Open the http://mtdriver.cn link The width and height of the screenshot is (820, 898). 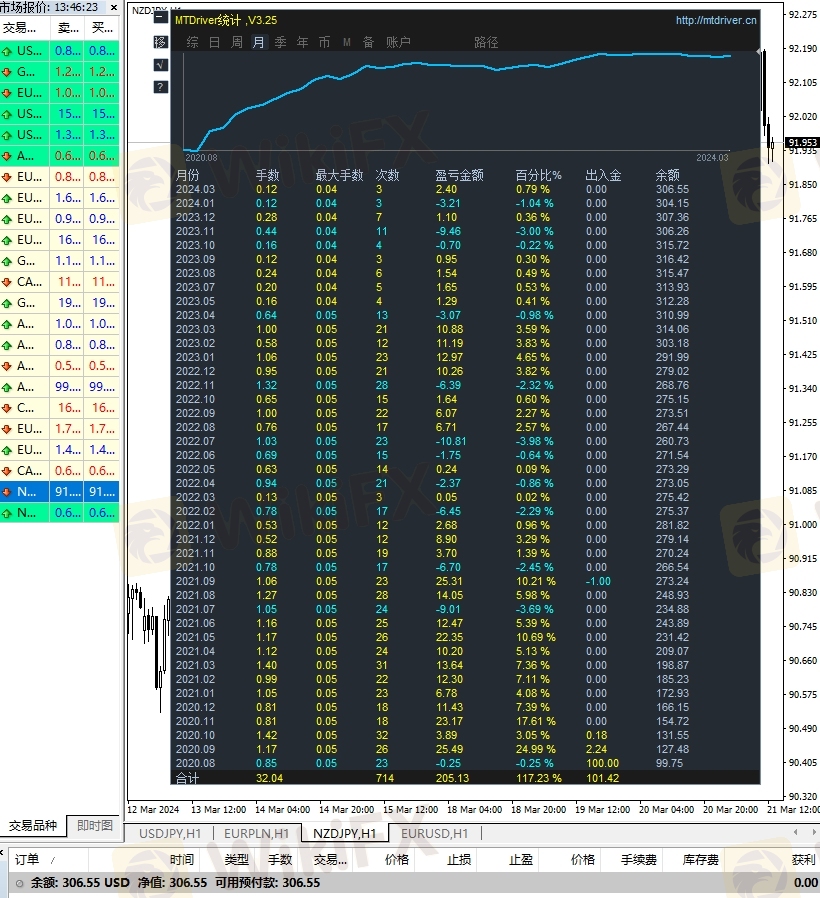point(716,20)
